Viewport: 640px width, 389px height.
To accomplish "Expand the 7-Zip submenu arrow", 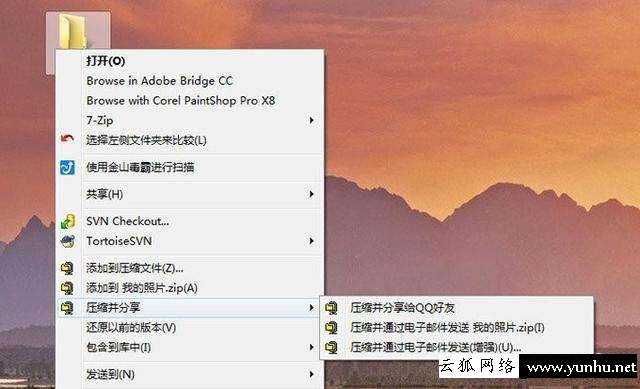I will pos(311,120).
